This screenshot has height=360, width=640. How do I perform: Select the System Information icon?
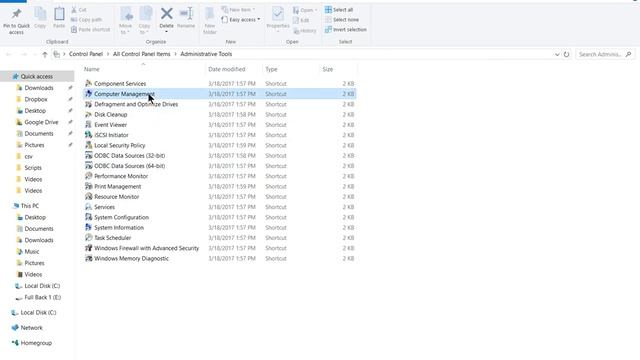tap(89, 227)
